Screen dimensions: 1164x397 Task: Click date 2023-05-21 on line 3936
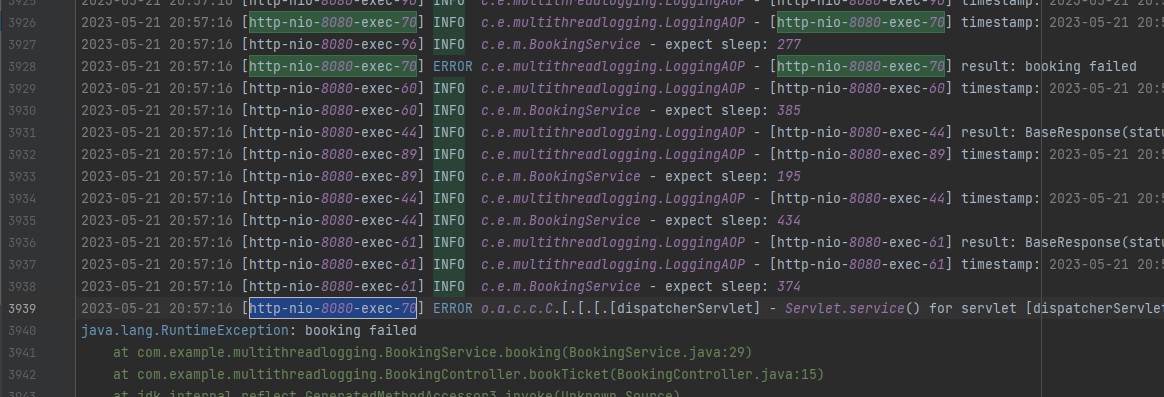point(120,243)
